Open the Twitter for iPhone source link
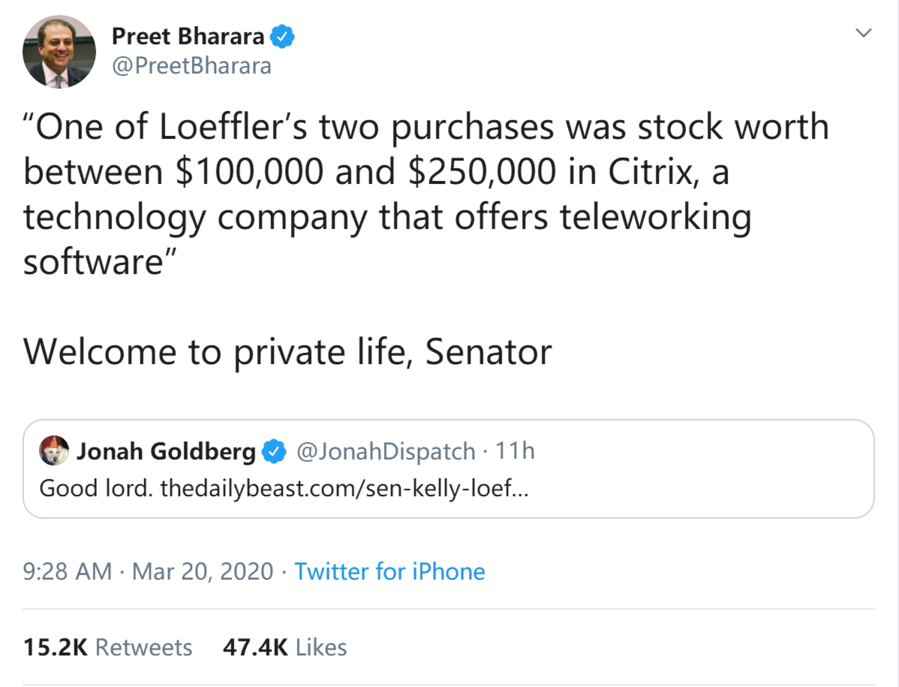The width and height of the screenshot is (899, 687). click(x=389, y=572)
